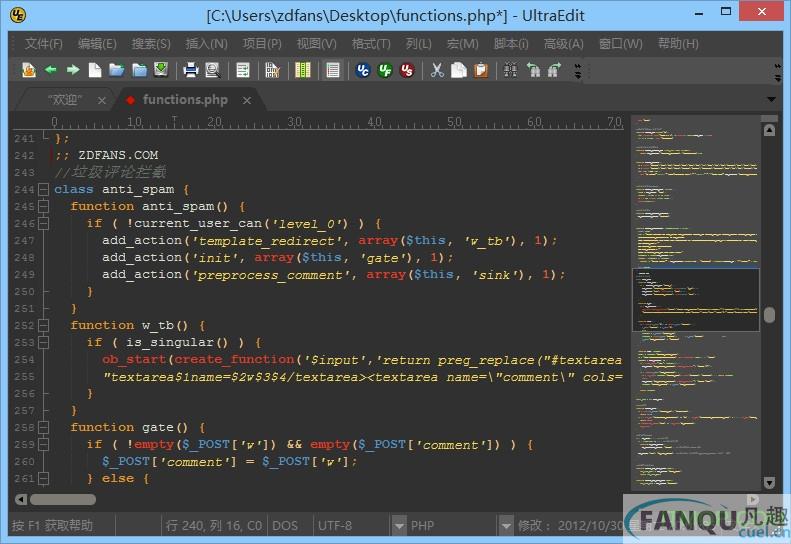Open the 视图(V) menu
Viewport: 791px width, 544px height.
(x=316, y=44)
